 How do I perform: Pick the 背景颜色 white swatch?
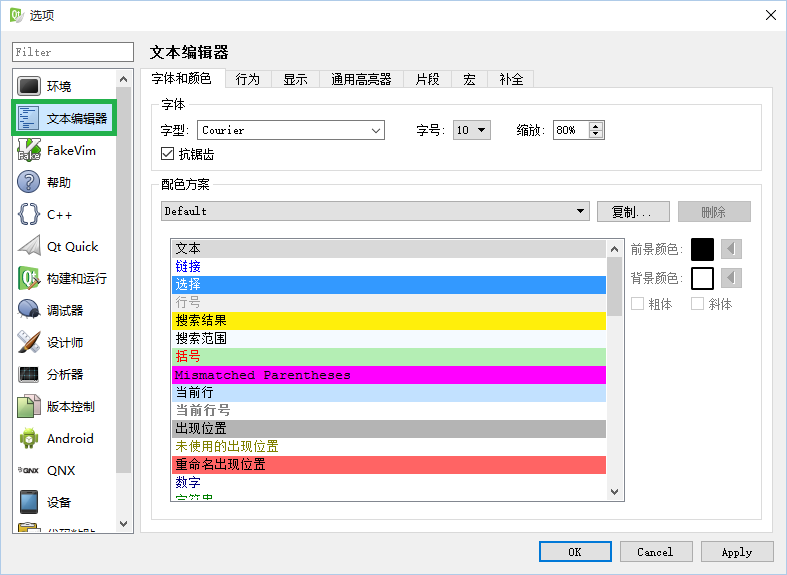702,278
